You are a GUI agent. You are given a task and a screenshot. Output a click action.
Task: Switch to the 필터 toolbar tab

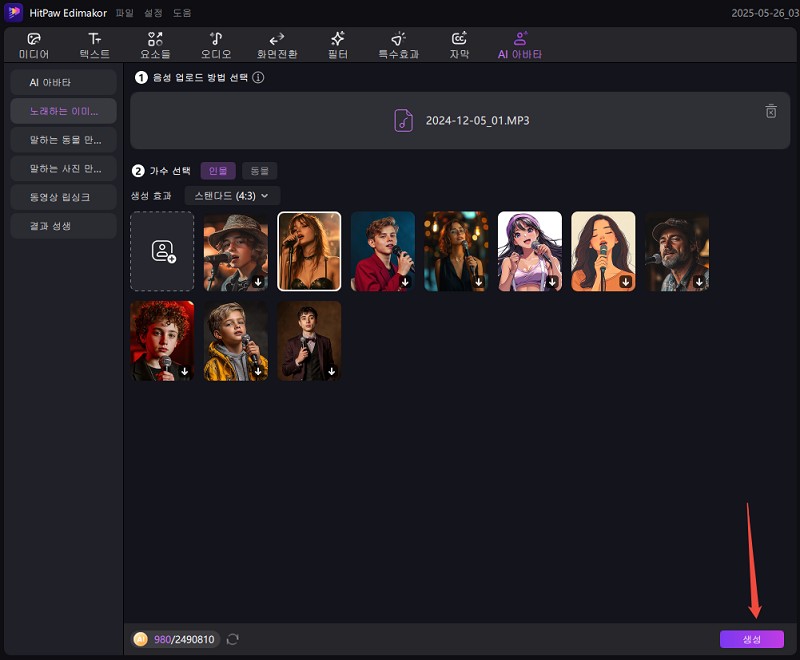pyautogui.click(x=338, y=45)
